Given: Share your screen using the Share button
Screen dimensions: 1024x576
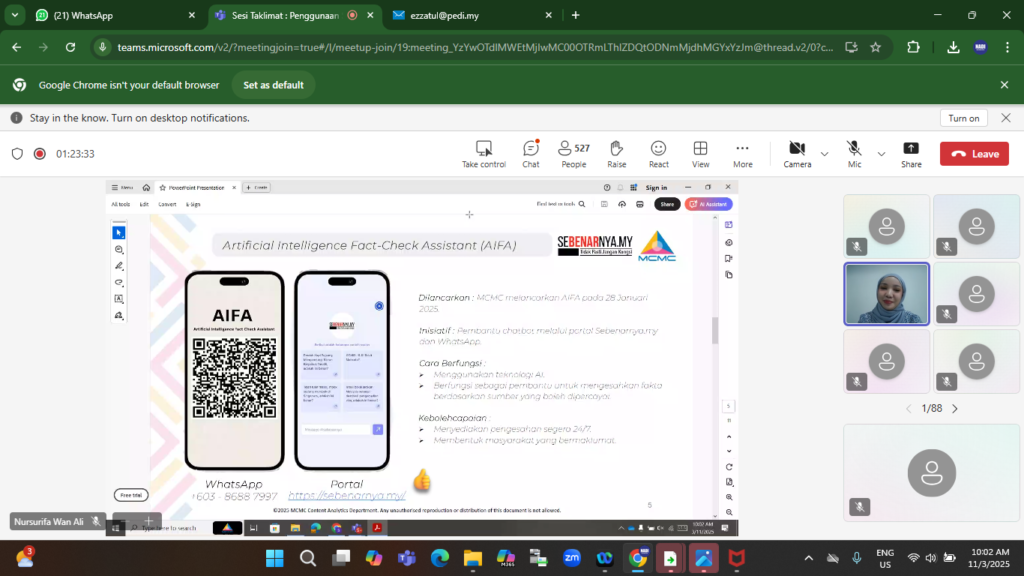Looking at the screenshot, I should click(x=911, y=154).
